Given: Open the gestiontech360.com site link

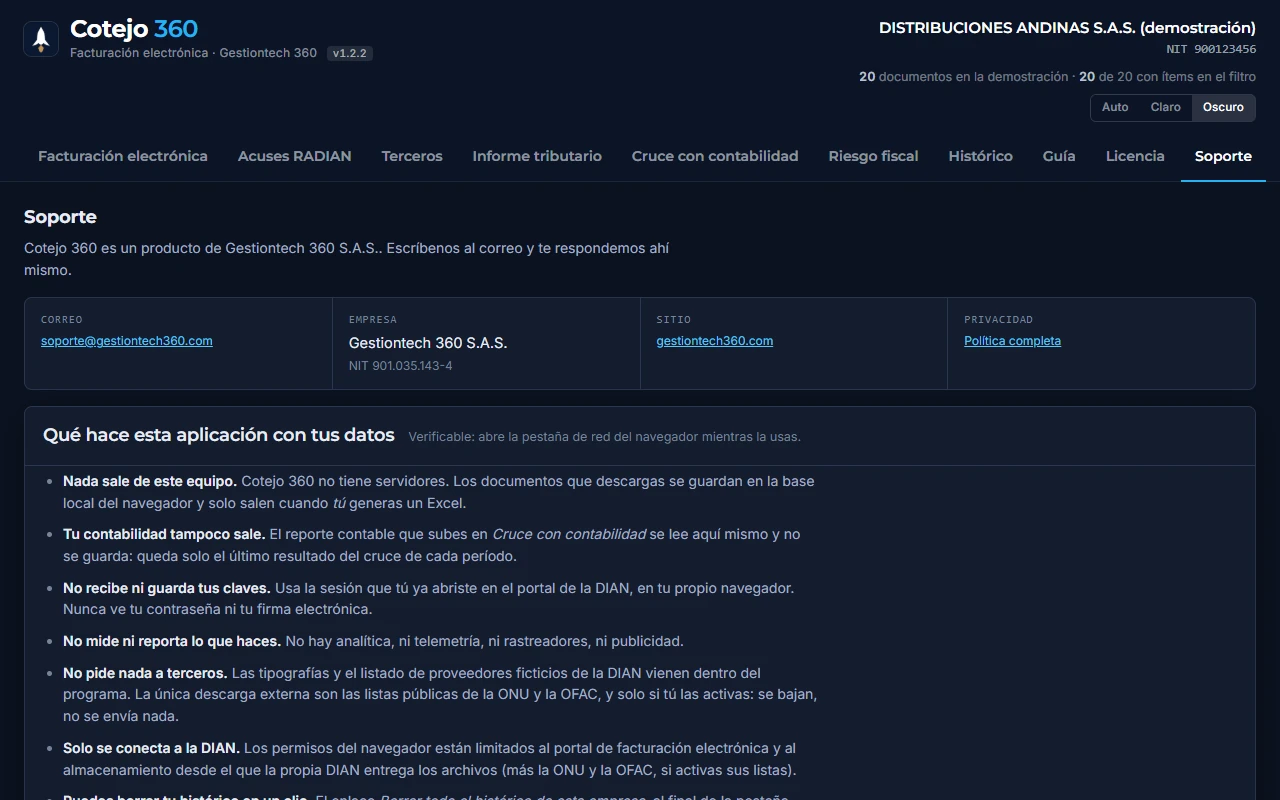Looking at the screenshot, I should [x=714, y=341].
